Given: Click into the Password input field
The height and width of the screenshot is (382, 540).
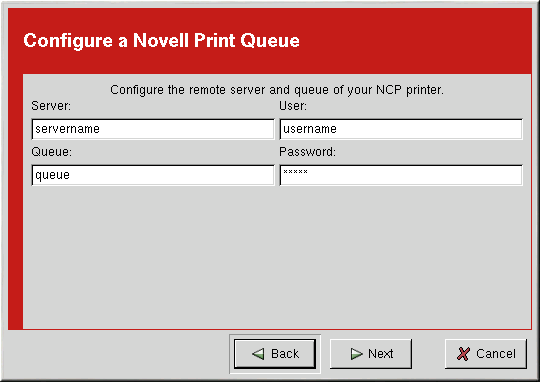Looking at the screenshot, I should pyautogui.click(x=401, y=175).
